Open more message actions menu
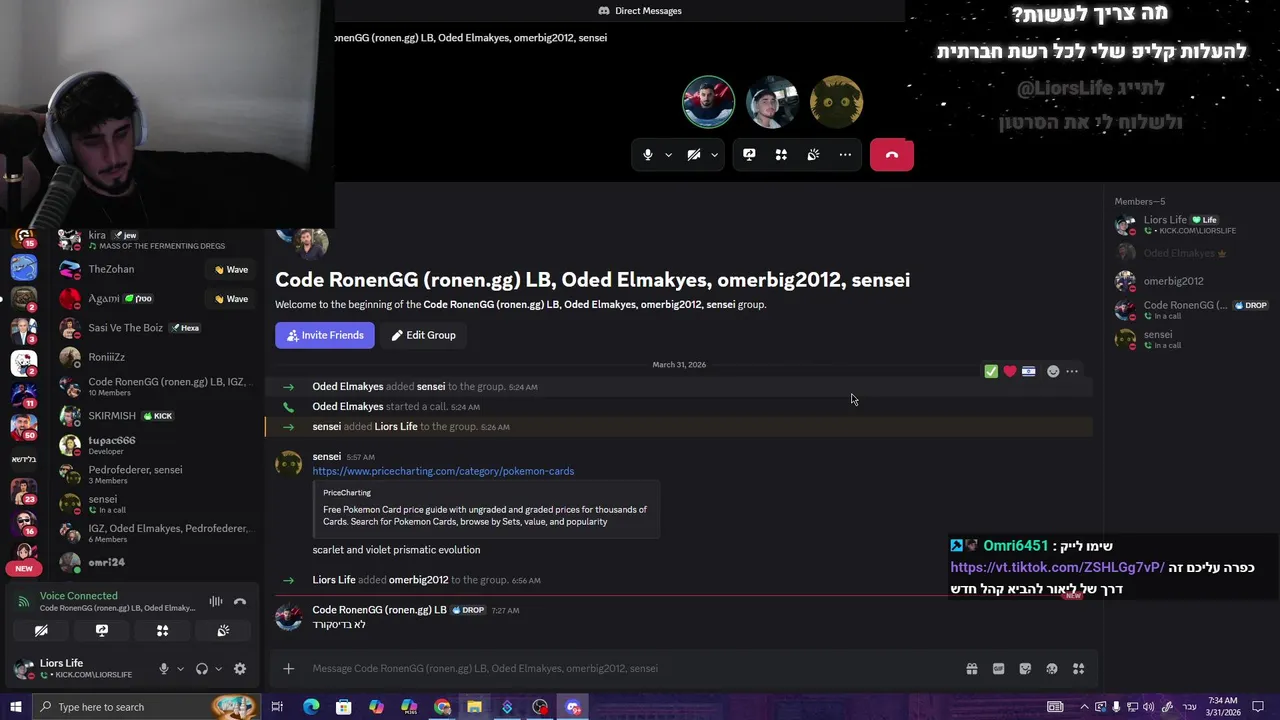1280x720 pixels. pos(1072,371)
